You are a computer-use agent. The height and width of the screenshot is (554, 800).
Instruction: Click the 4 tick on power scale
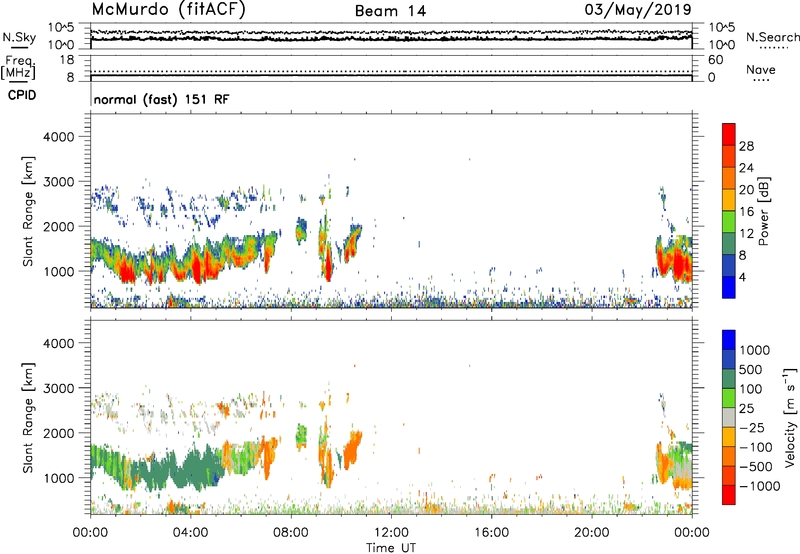pyautogui.click(x=743, y=277)
